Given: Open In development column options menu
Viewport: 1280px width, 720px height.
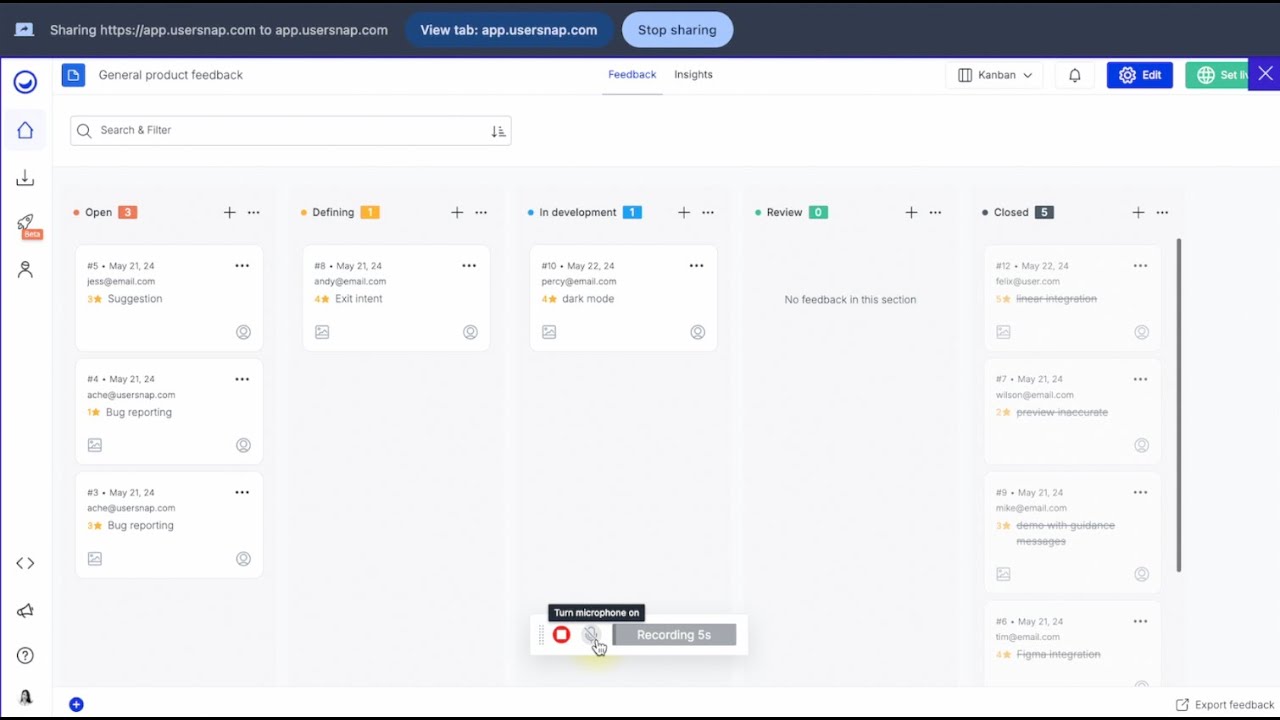Looking at the screenshot, I should tap(708, 212).
